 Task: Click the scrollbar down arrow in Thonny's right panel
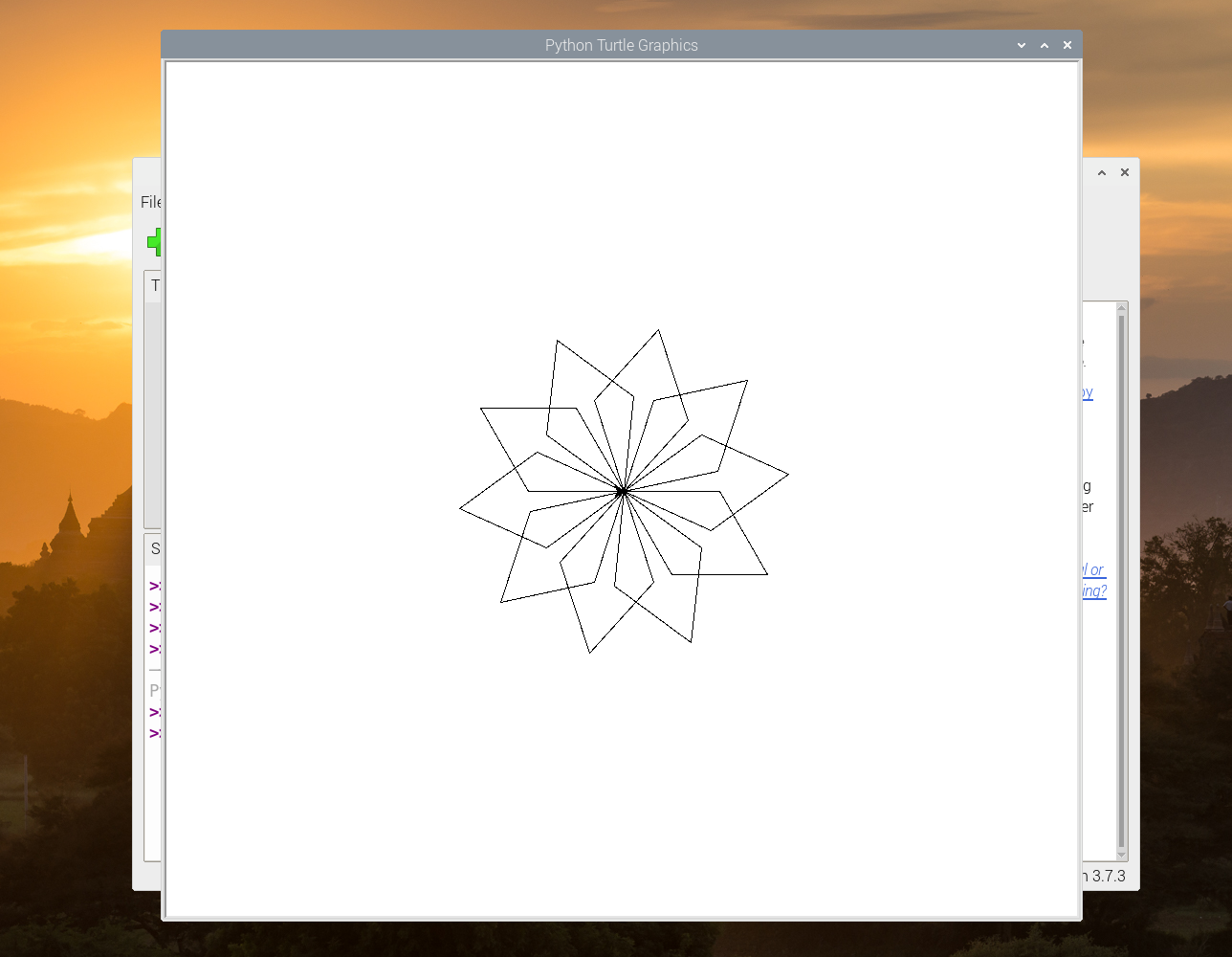tap(1122, 855)
